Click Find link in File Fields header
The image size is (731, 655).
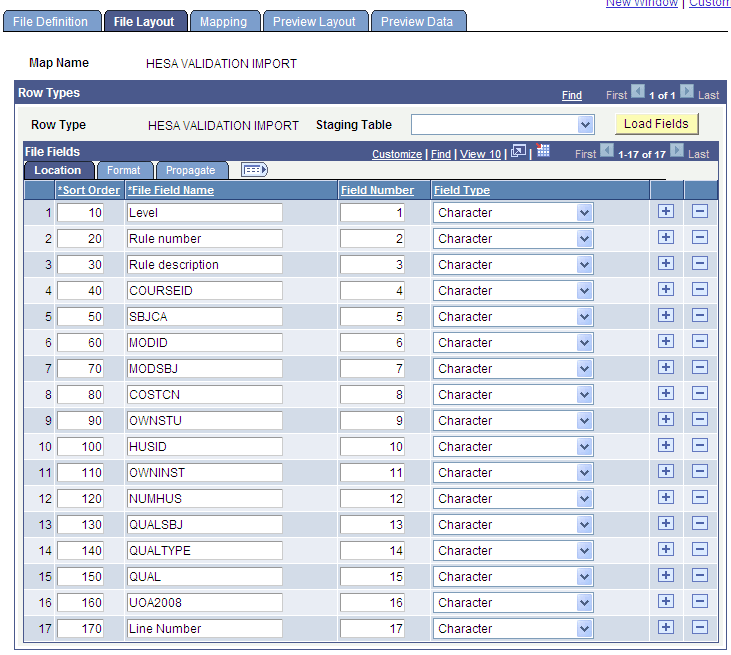coord(441,154)
